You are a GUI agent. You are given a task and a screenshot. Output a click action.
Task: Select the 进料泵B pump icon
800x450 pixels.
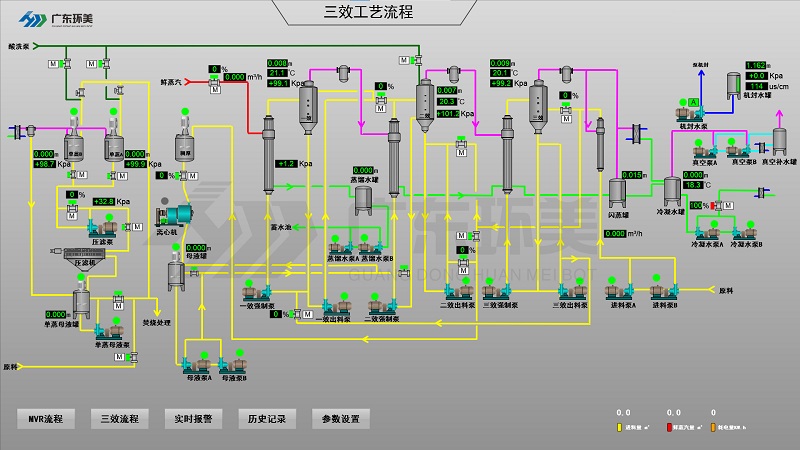663,292
